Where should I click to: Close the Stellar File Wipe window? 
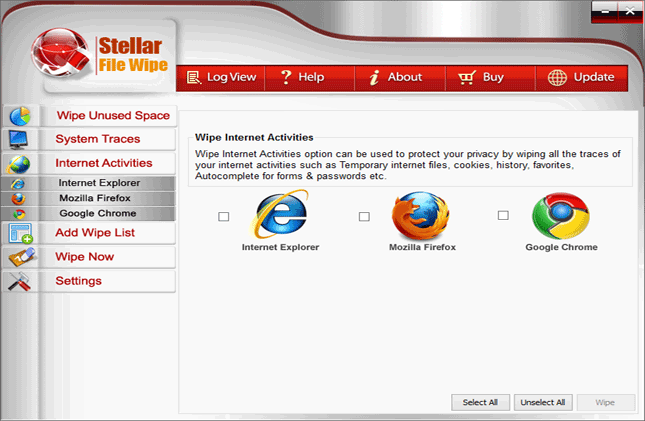click(x=630, y=12)
